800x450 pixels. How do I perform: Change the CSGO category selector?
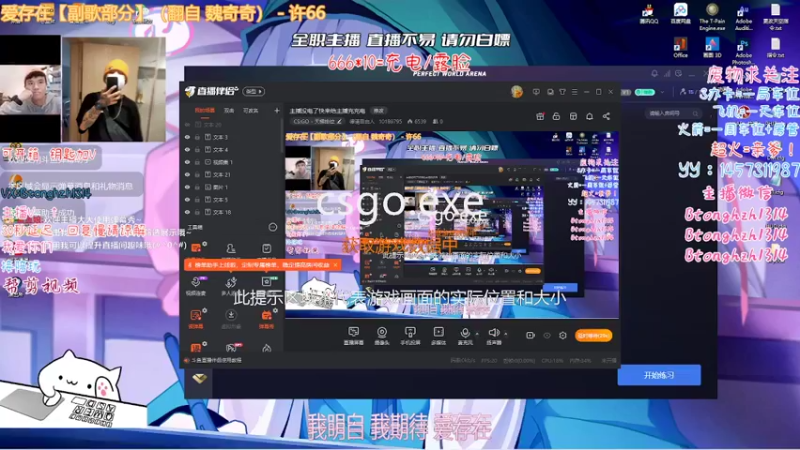[317, 121]
